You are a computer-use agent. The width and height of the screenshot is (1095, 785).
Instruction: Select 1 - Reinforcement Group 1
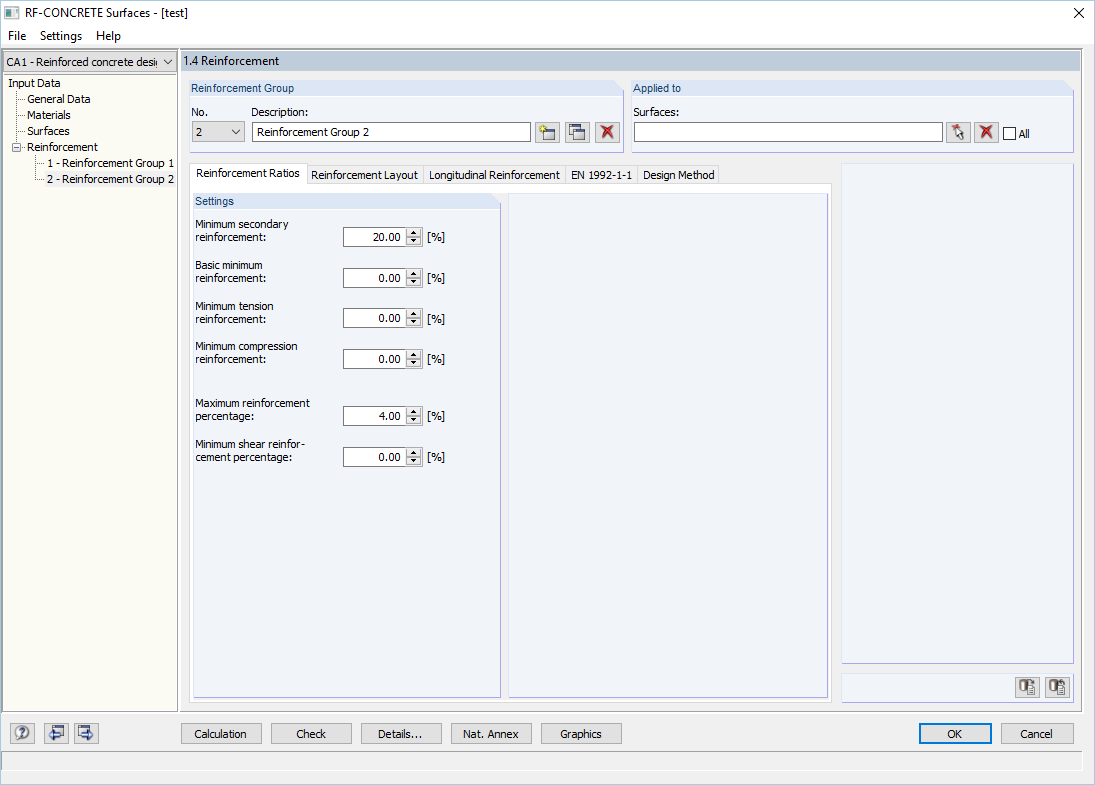click(x=110, y=163)
